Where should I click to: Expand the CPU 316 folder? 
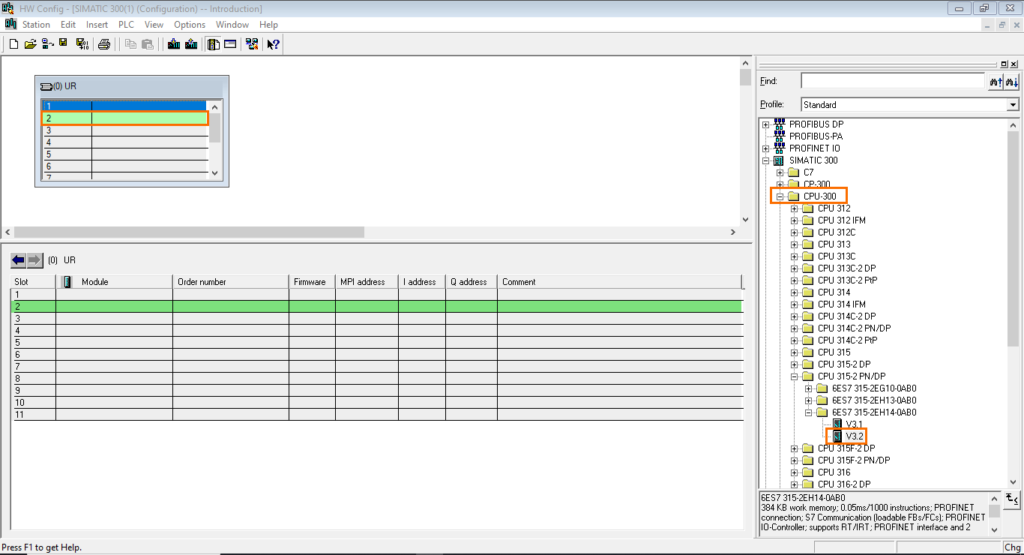(x=794, y=473)
